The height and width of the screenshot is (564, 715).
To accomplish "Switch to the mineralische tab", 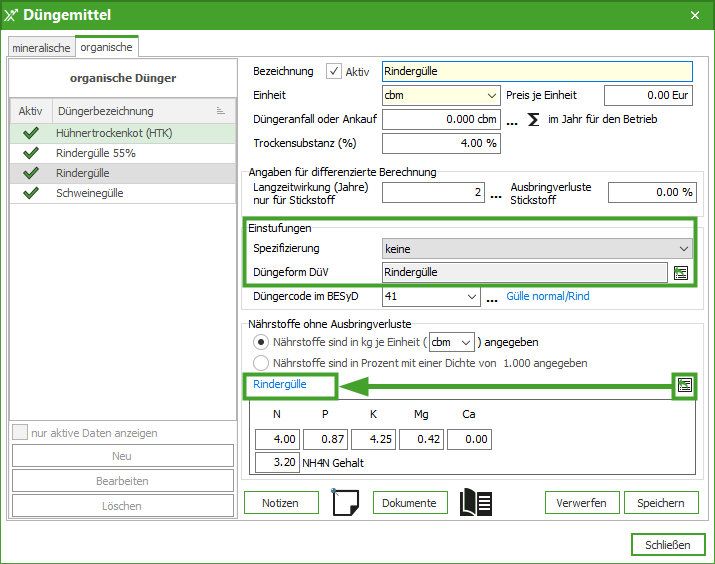I will pyautogui.click(x=41, y=47).
